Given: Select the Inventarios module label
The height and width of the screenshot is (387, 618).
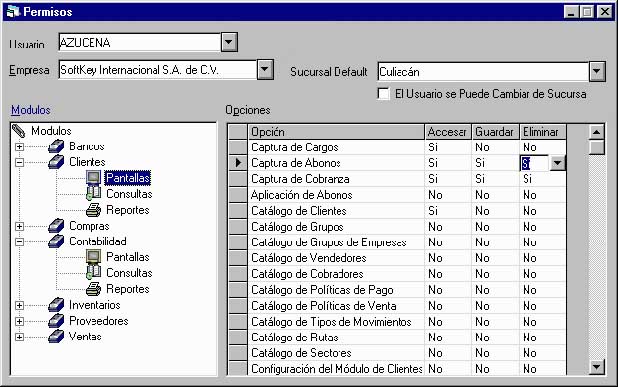Looking at the screenshot, I should coord(95,305).
